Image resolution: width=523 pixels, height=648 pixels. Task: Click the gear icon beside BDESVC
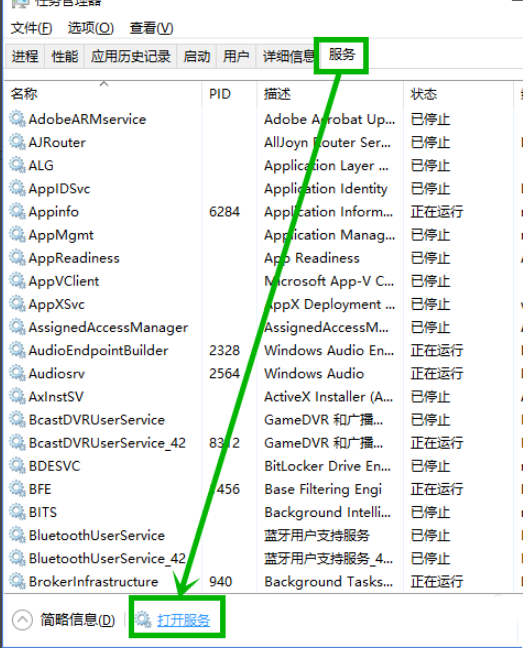point(17,466)
